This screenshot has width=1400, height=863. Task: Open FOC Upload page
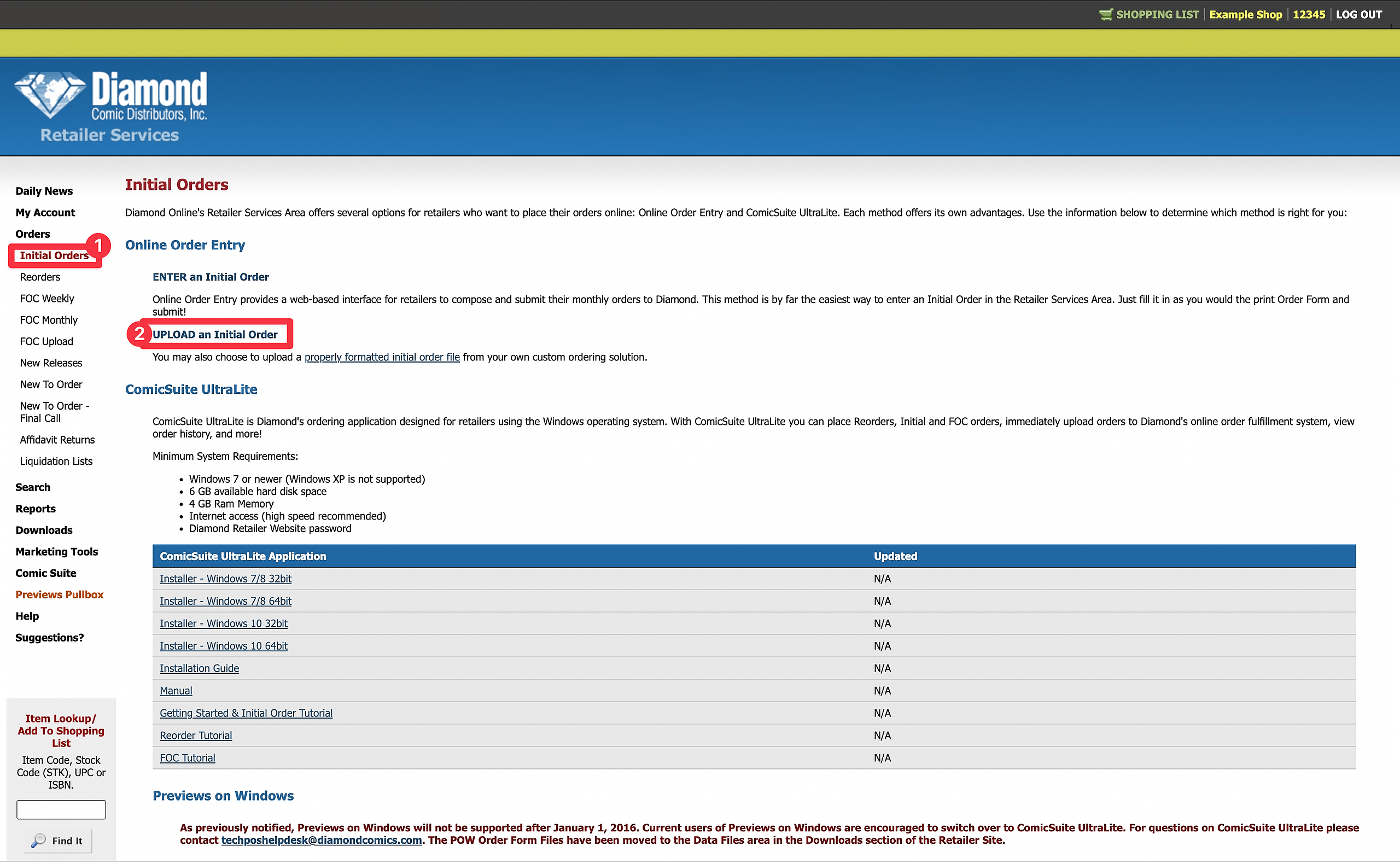(46, 341)
